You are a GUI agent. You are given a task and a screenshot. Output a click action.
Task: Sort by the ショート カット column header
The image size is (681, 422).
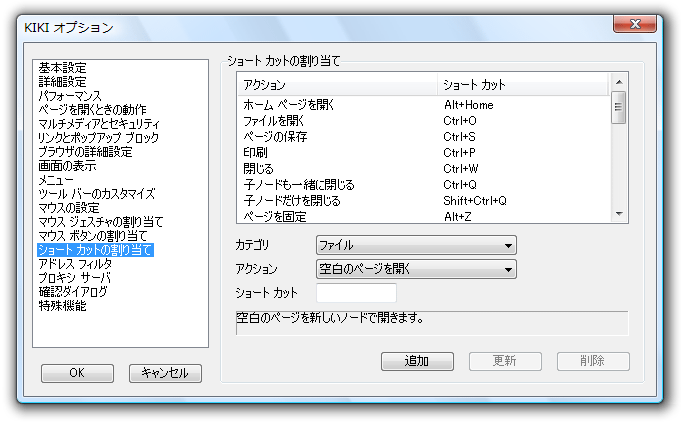[522, 84]
